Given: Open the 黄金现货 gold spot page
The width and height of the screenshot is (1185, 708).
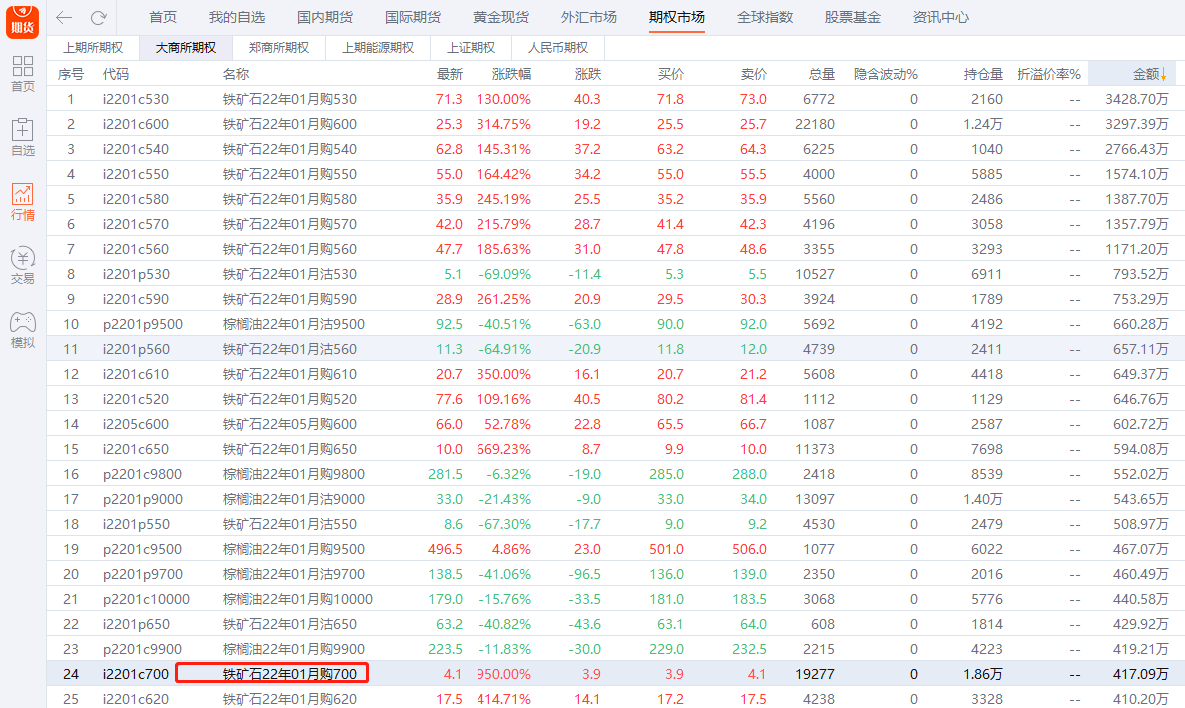Looking at the screenshot, I should point(502,17).
